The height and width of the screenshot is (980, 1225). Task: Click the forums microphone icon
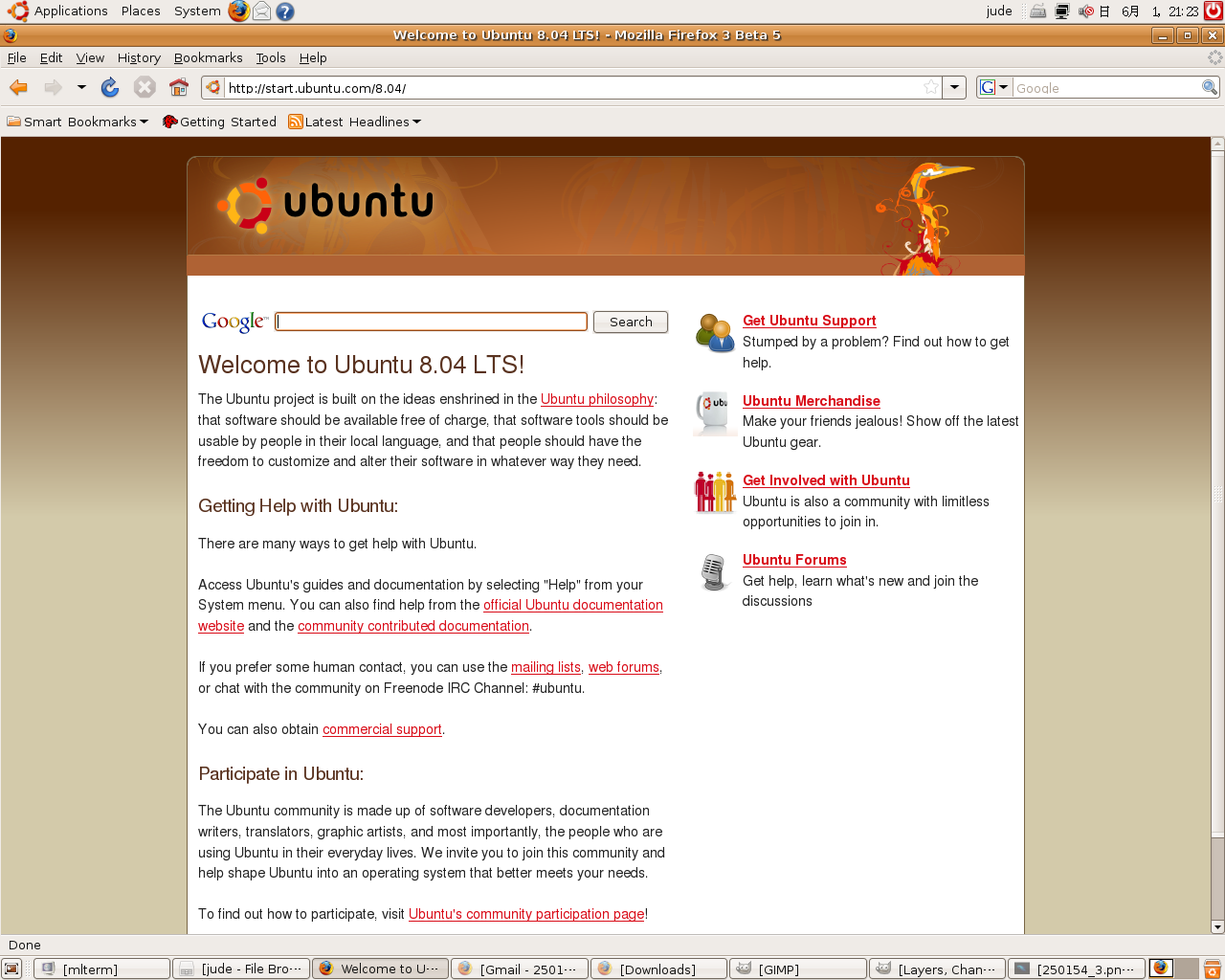tap(714, 572)
